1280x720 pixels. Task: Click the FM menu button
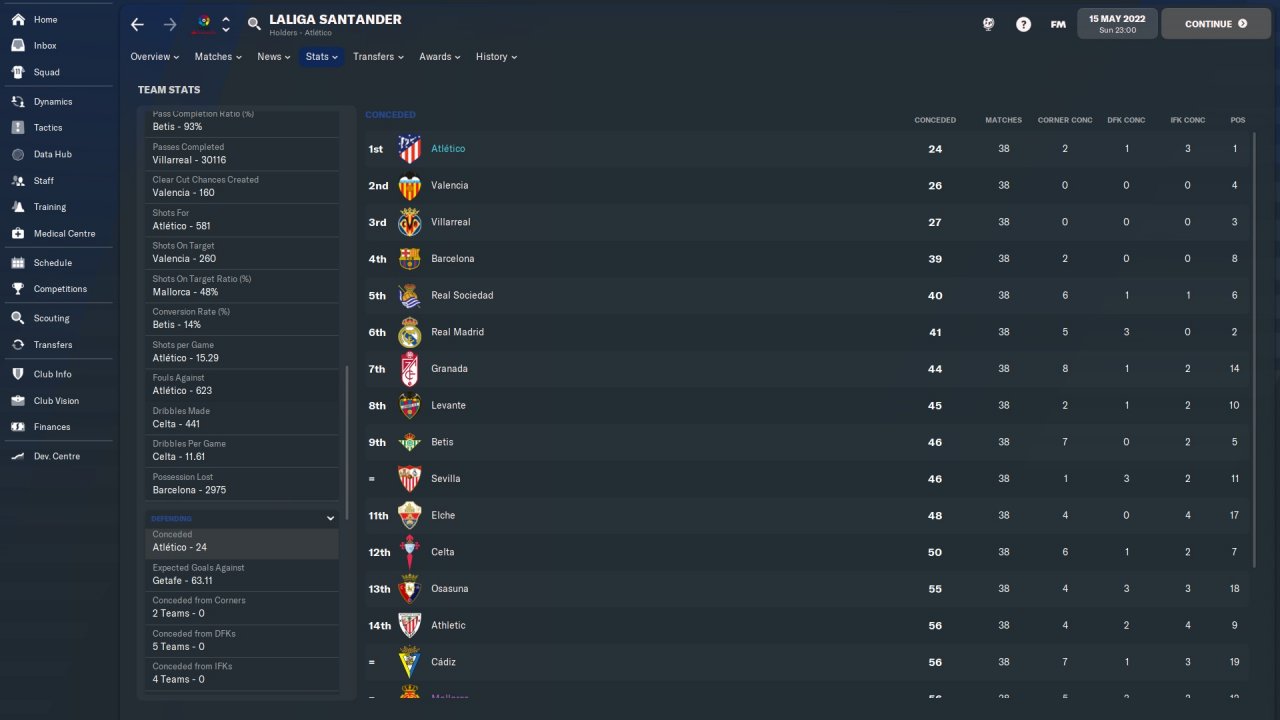pos(1058,24)
